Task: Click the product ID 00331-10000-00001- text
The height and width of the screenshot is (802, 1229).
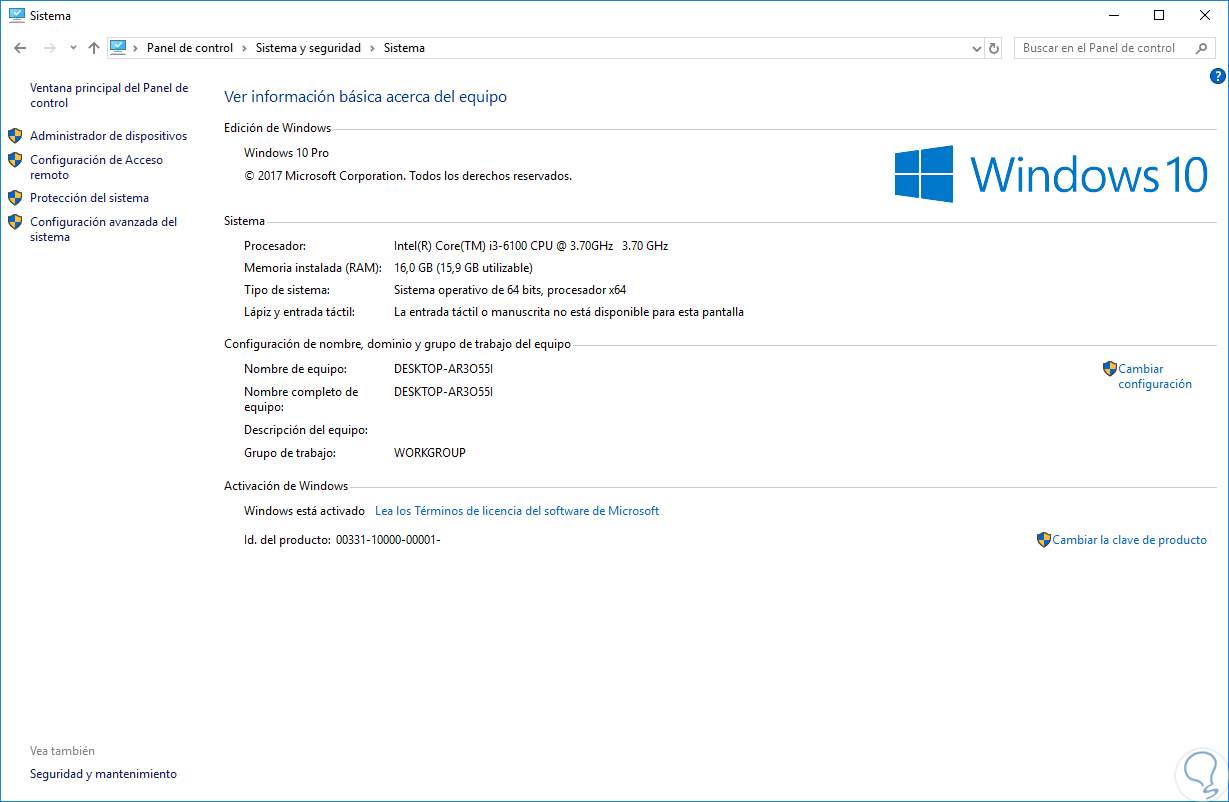Action: point(388,540)
